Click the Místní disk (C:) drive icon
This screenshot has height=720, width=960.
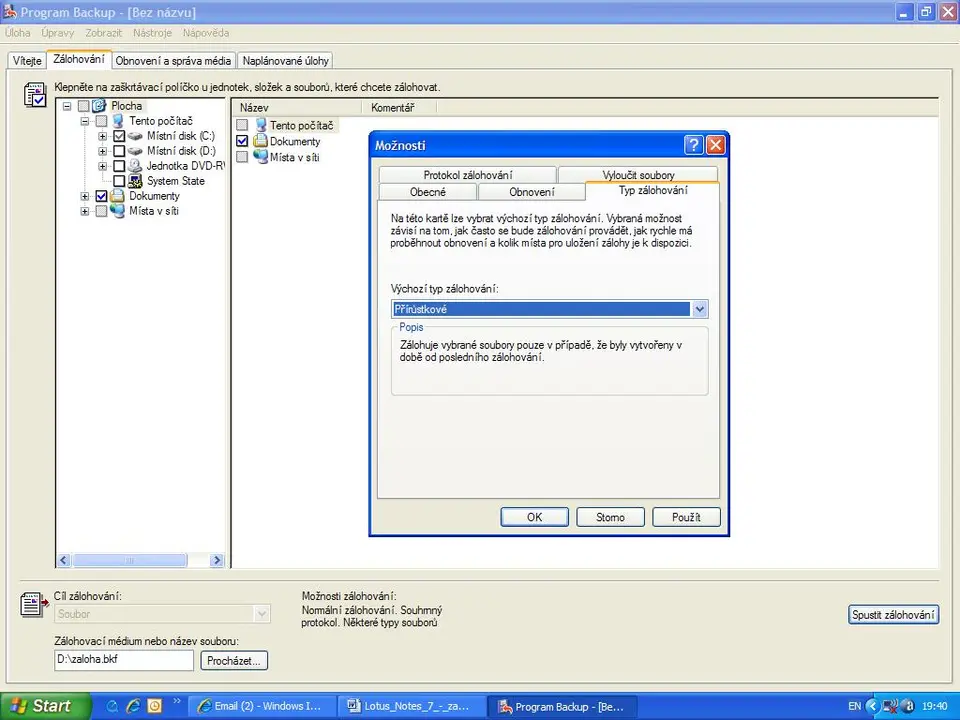tap(136, 136)
